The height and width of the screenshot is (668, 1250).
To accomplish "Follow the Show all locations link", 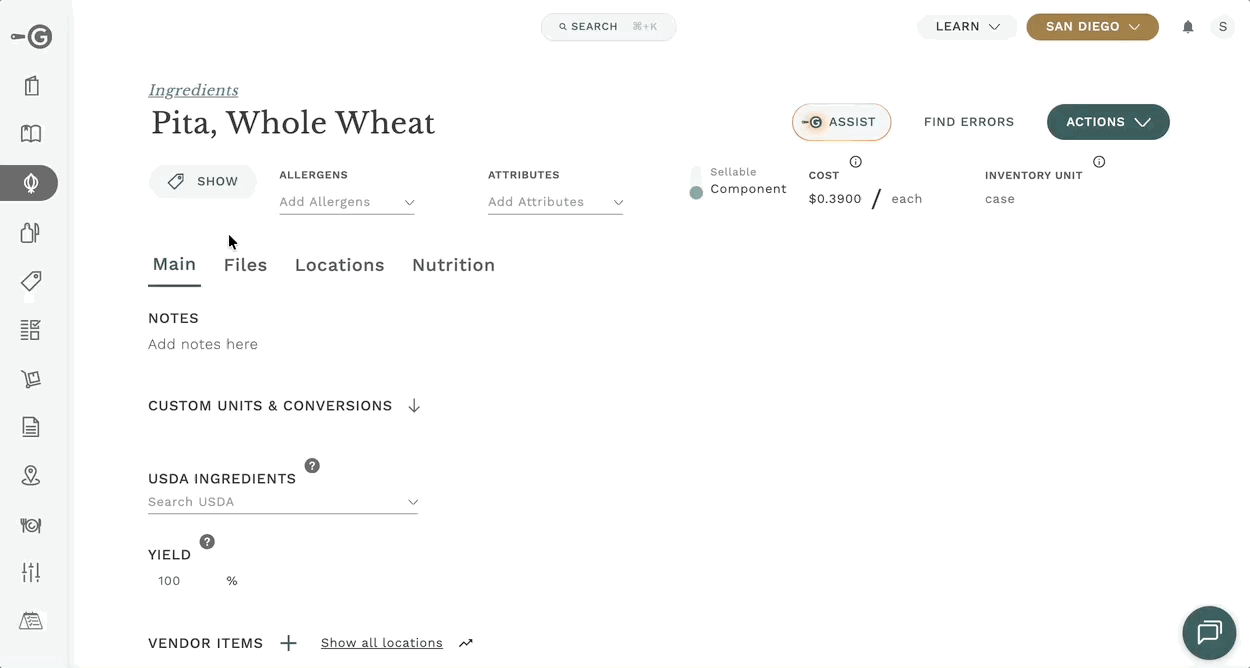I will (x=382, y=643).
